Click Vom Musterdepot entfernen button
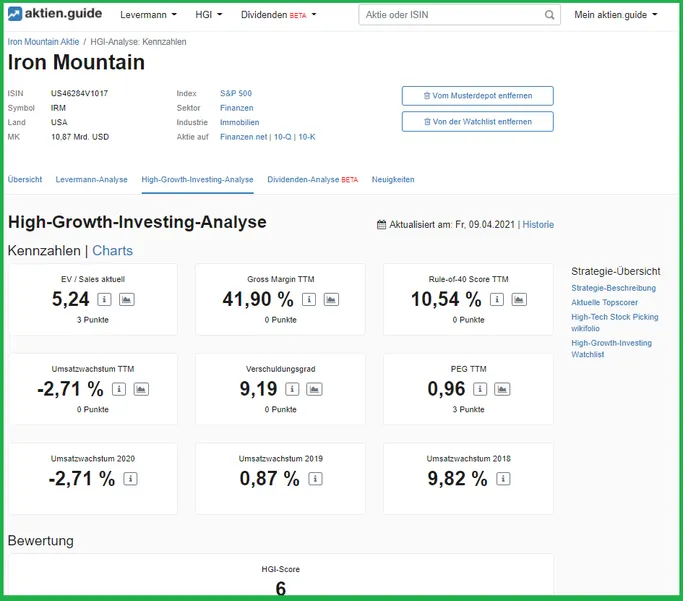The width and height of the screenshot is (683, 601). (x=478, y=96)
